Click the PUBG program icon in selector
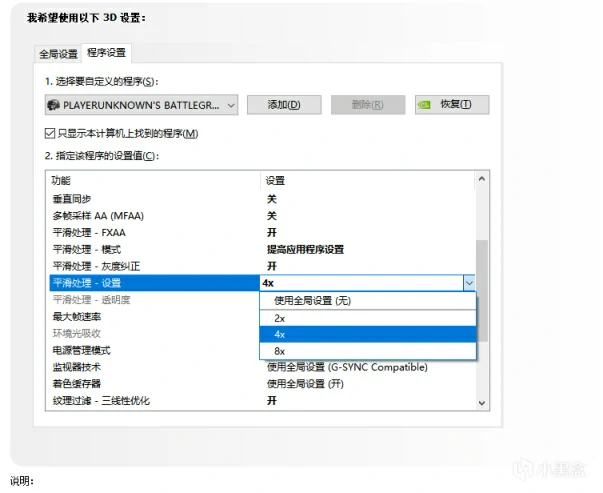This screenshot has height=493, width=603. 55,105
